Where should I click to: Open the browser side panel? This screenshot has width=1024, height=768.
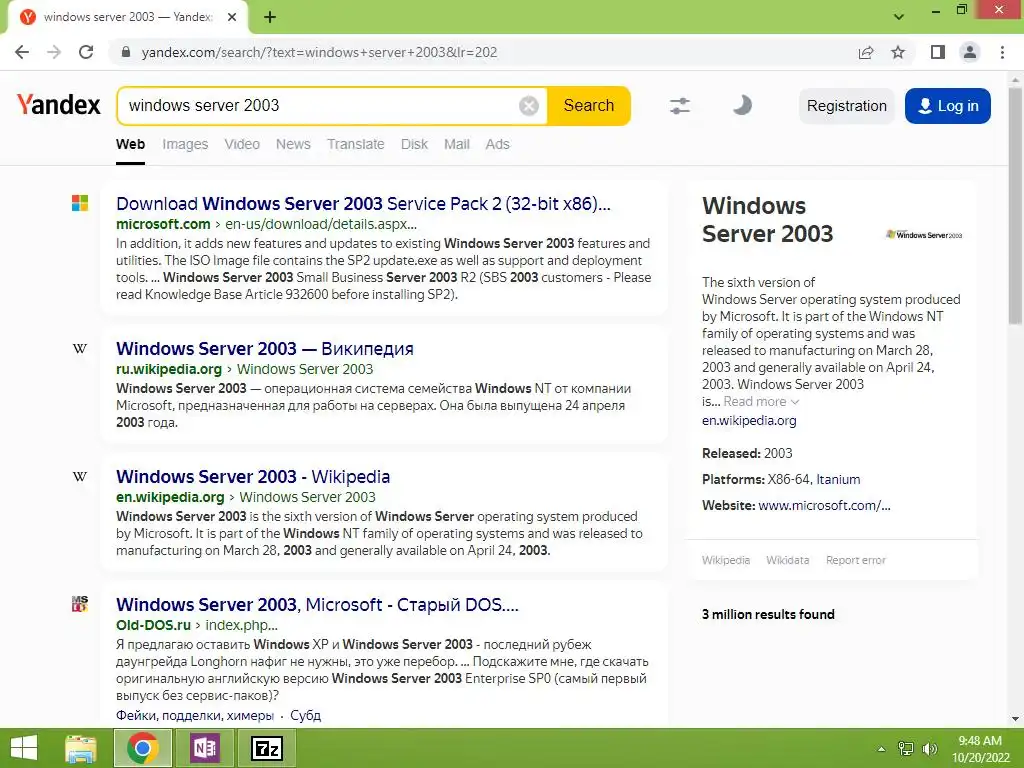(938, 52)
